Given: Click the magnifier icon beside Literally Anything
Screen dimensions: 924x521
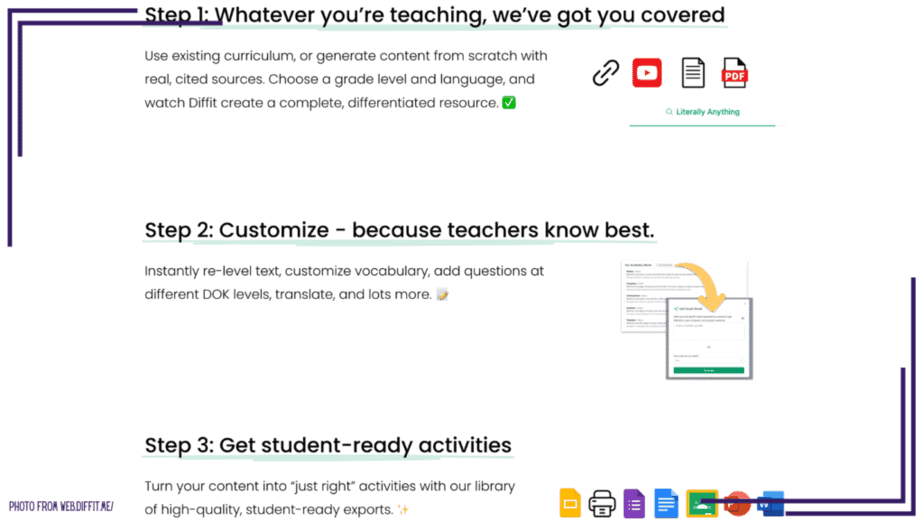Looking at the screenshot, I should 669,111.
